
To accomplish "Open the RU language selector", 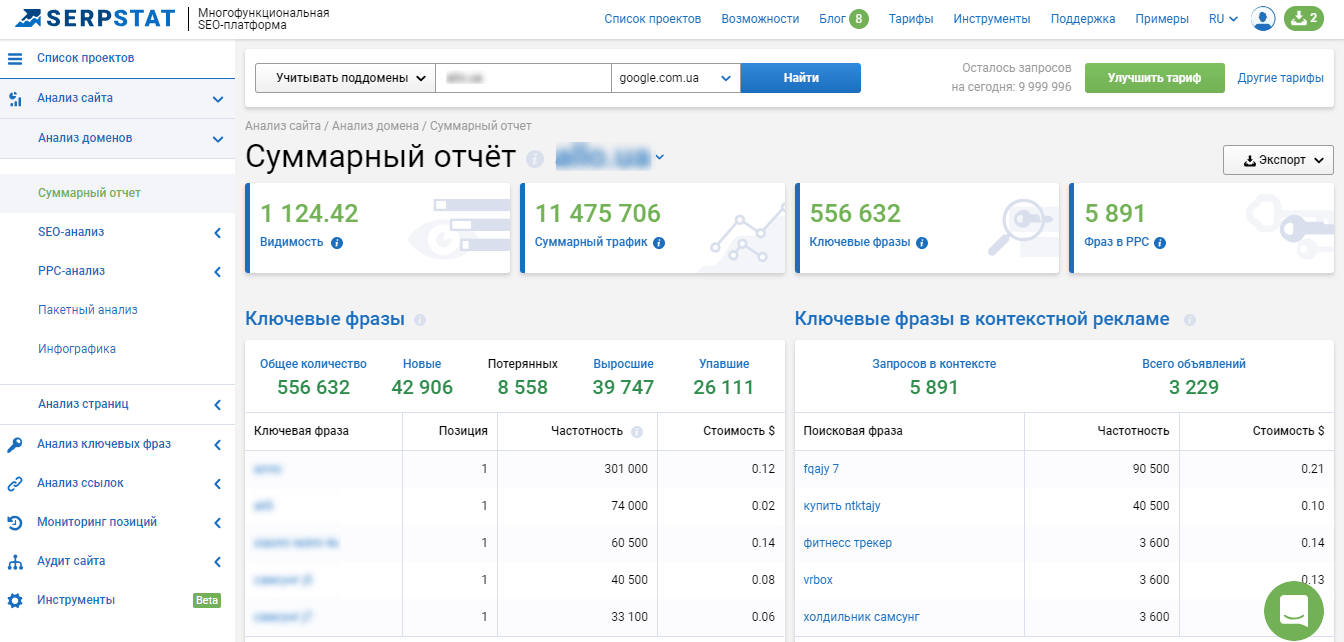I will click(1223, 19).
